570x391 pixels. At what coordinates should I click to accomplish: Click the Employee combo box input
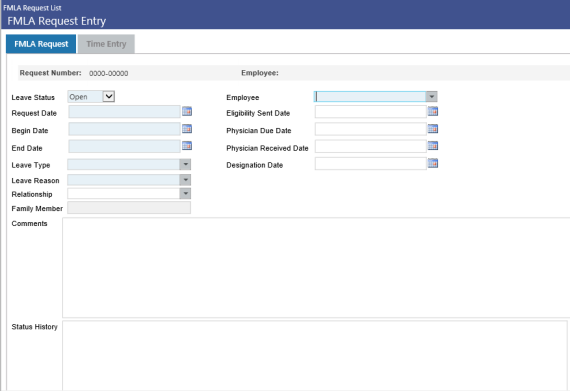[x=370, y=97]
